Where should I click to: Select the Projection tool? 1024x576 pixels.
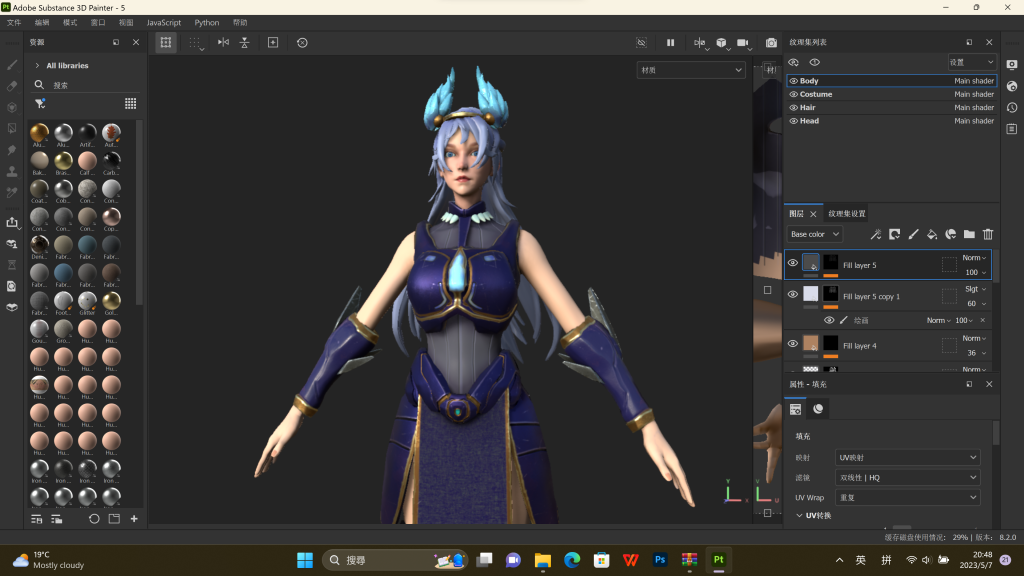coord(12,107)
